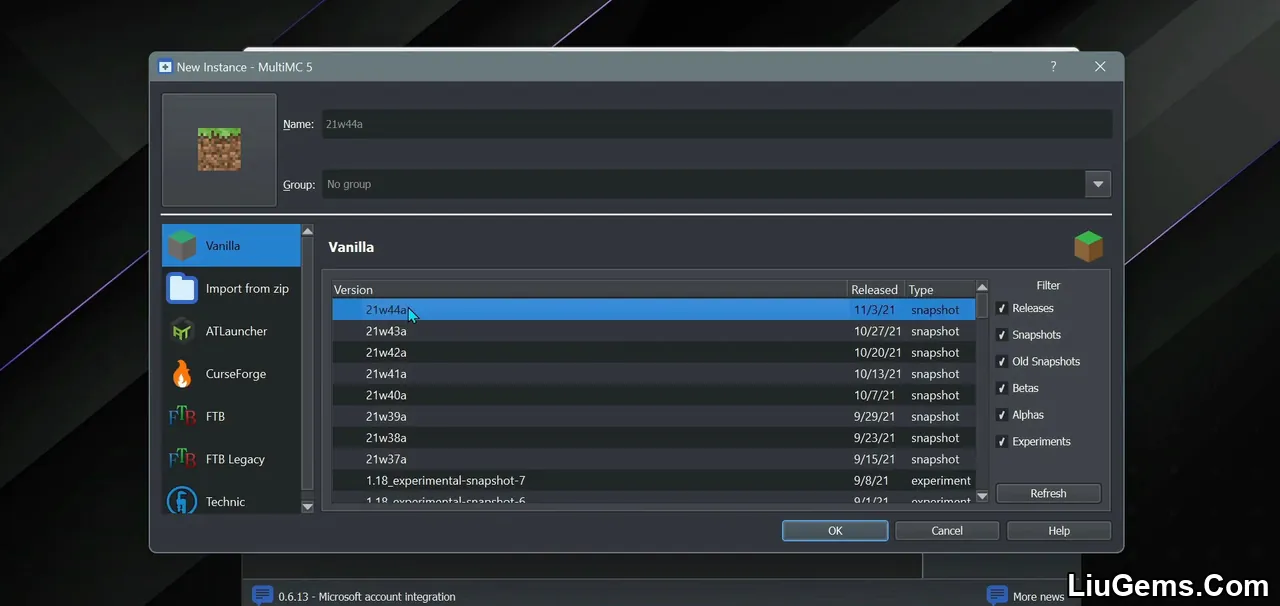This screenshot has width=1280, height=606.
Task: Sort by the Version column header
Action: [x=590, y=290]
